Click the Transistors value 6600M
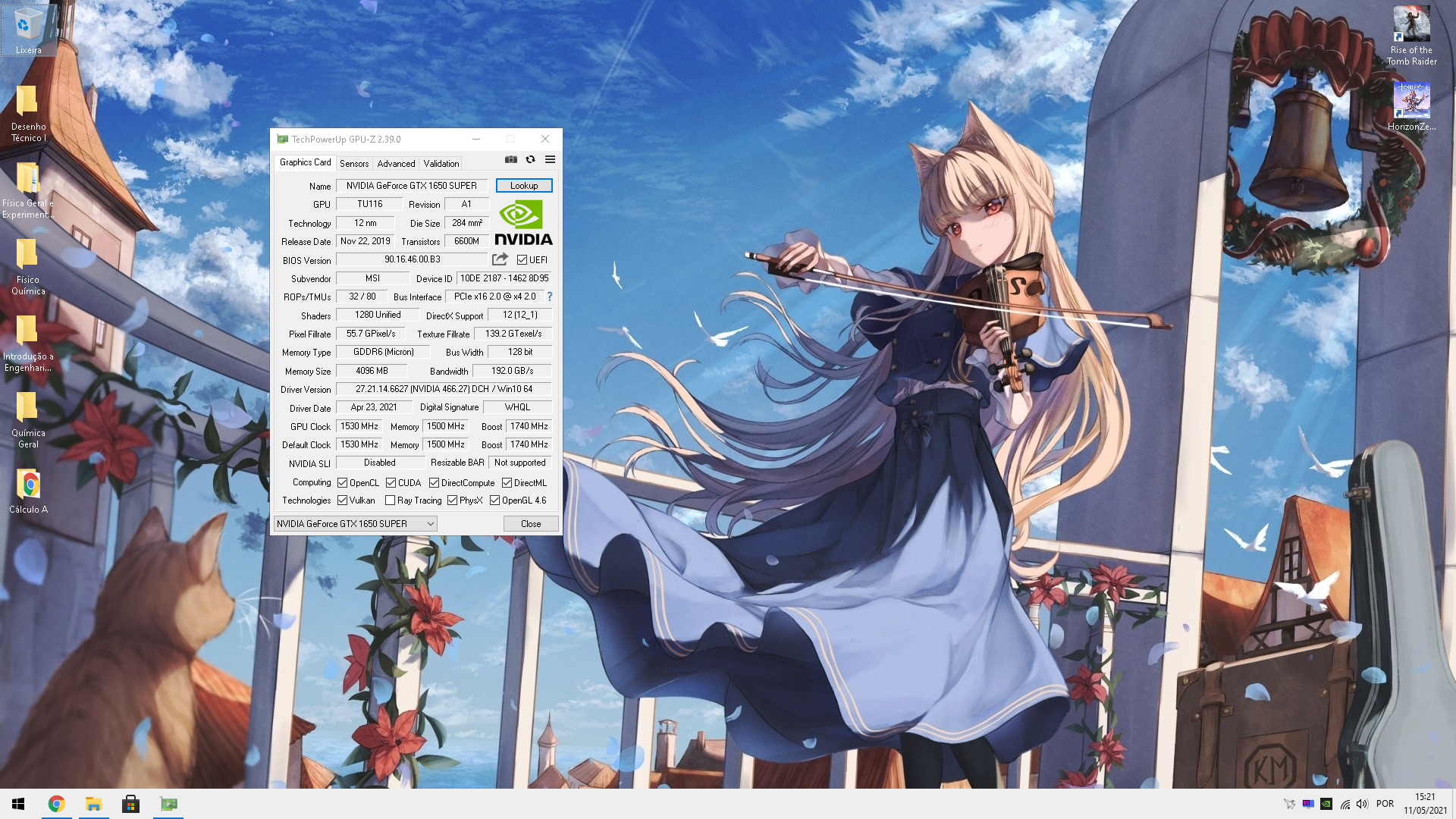This screenshot has width=1456, height=819. click(x=466, y=241)
